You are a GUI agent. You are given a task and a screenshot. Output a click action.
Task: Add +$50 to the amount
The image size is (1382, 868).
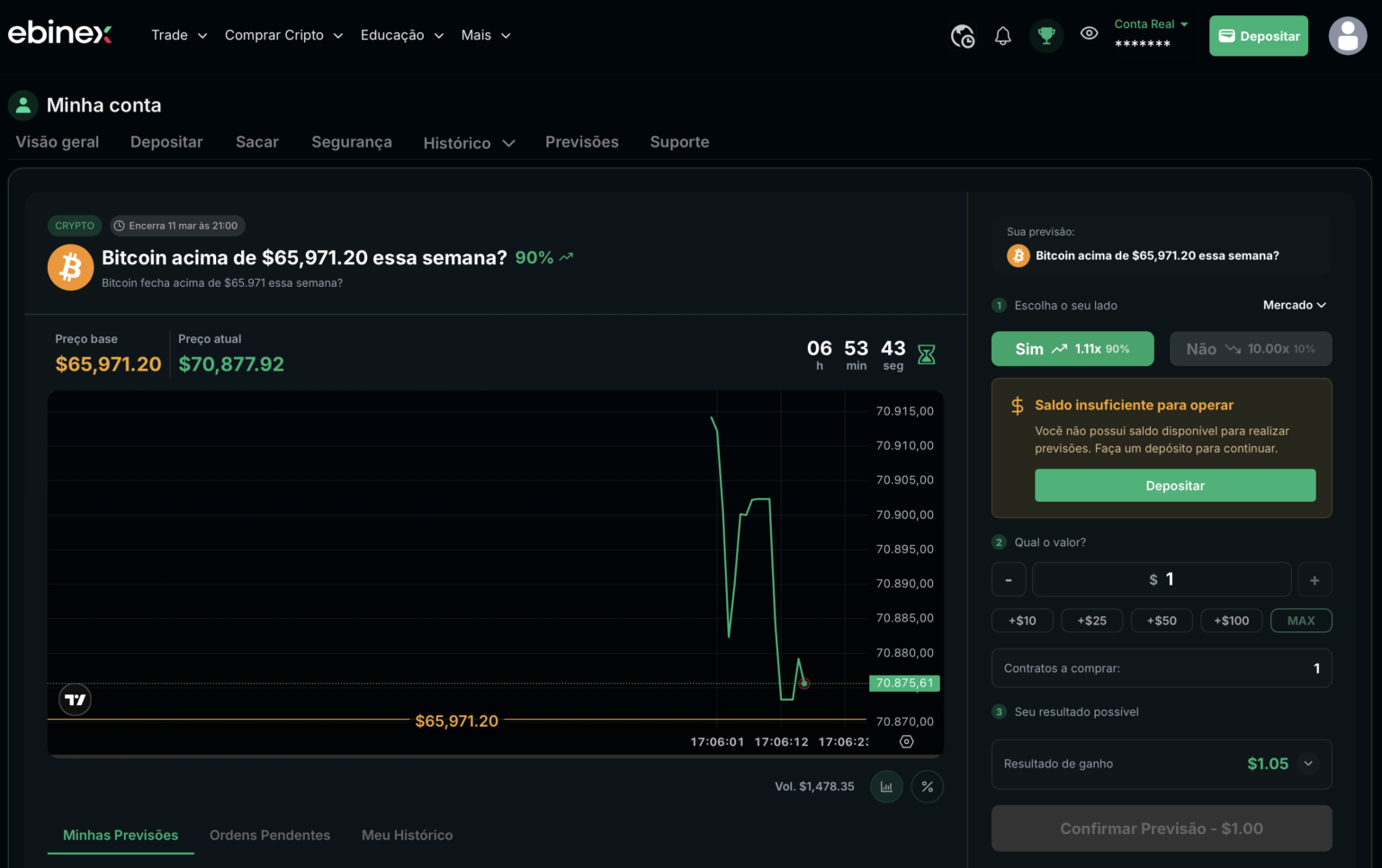click(x=1162, y=621)
